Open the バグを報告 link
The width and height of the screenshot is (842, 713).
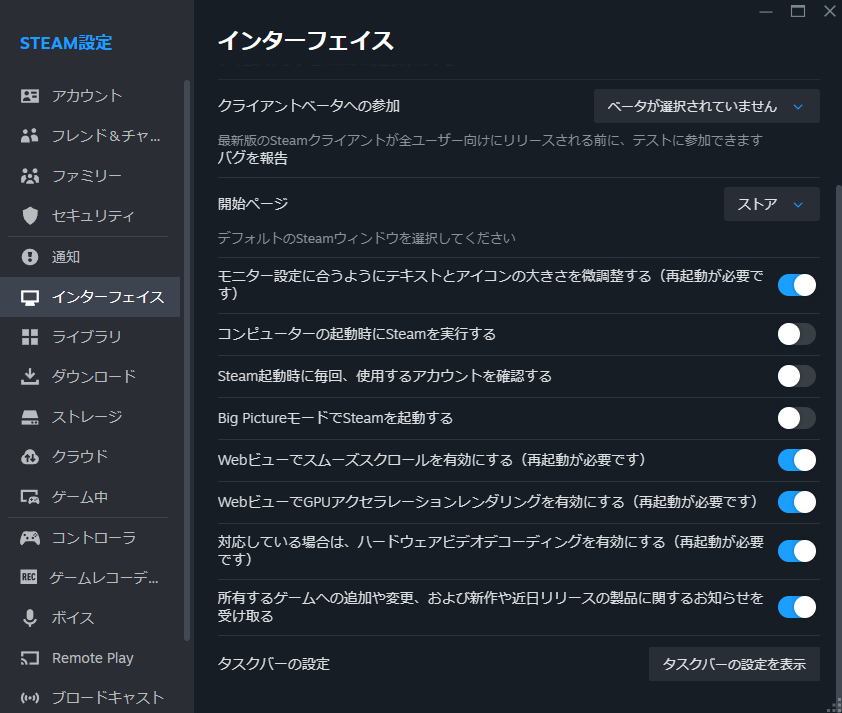coord(253,158)
